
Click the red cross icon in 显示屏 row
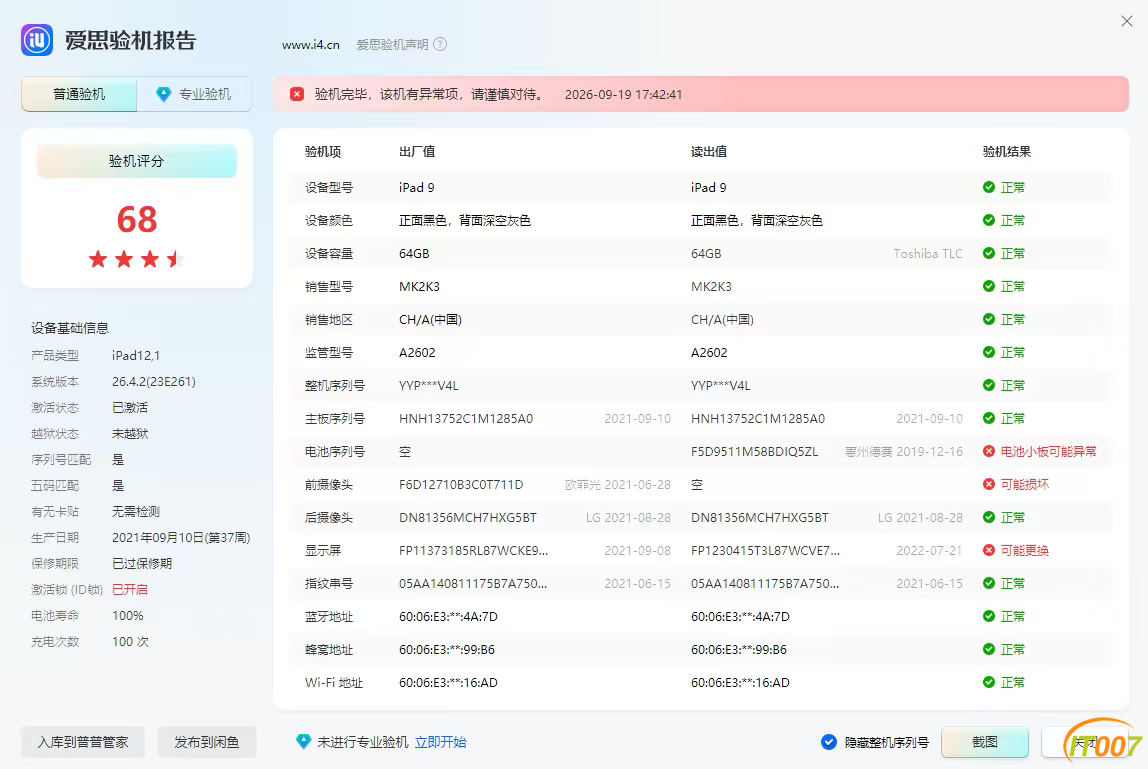[x=988, y=550]
